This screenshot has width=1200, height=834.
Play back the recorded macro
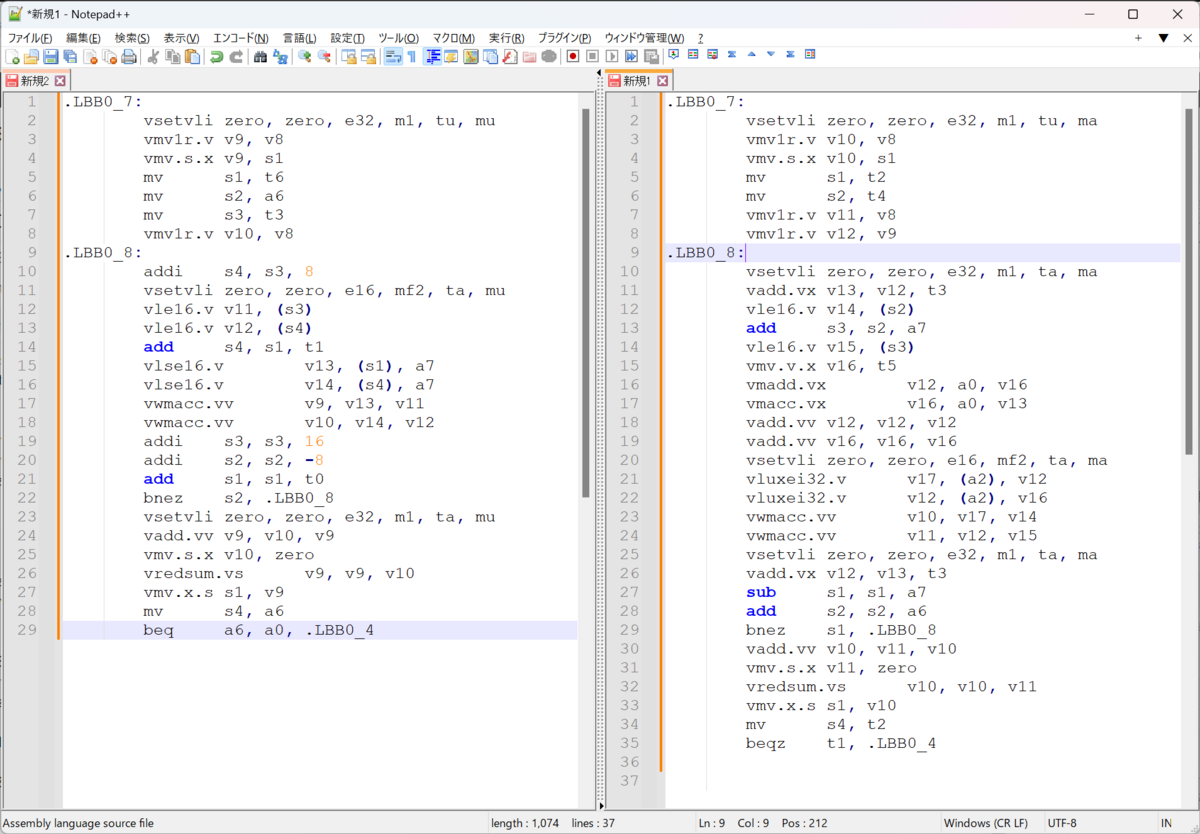click(x=611, y=56)
